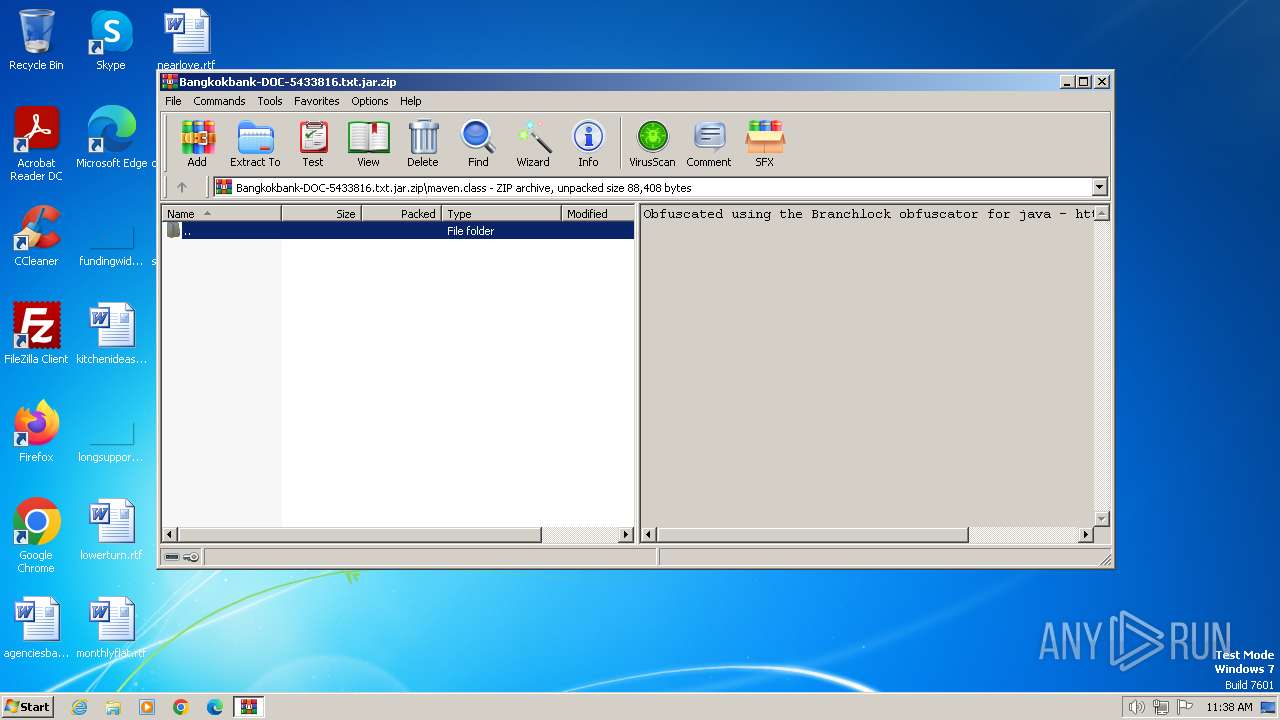The width and height of the screenshot is (1280, 720).
Task: Open the Tools menu
Action: (270, 101)
